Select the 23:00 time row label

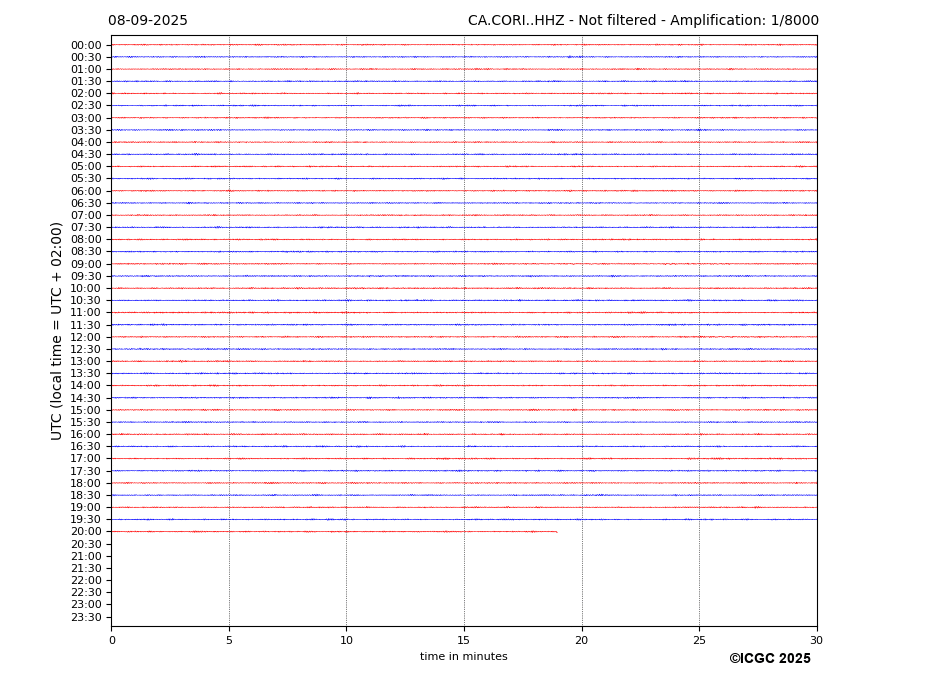tap(86, 605)
